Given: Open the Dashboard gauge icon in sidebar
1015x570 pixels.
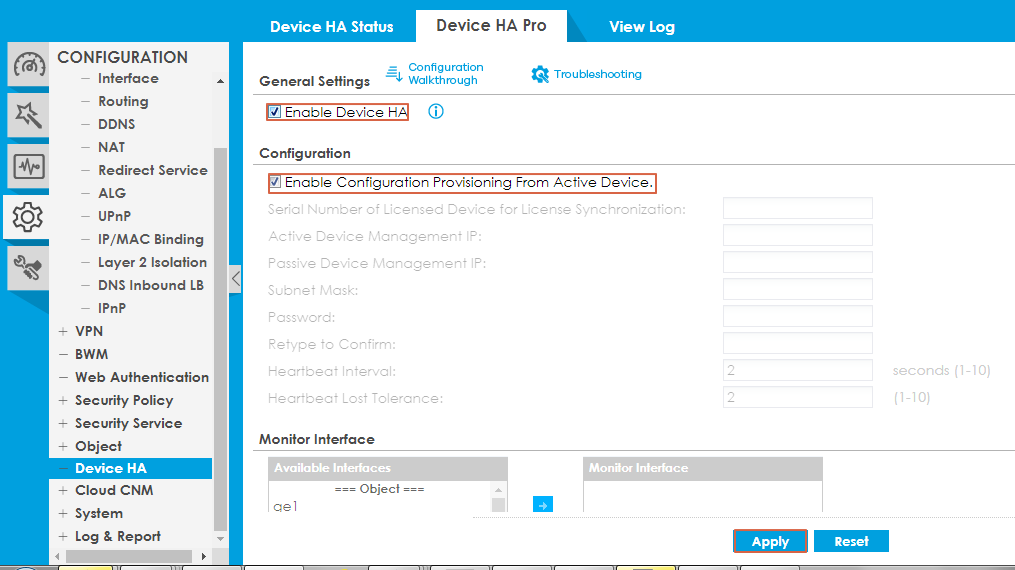Looking at the screenshot, I should click(x=28, y=66).
